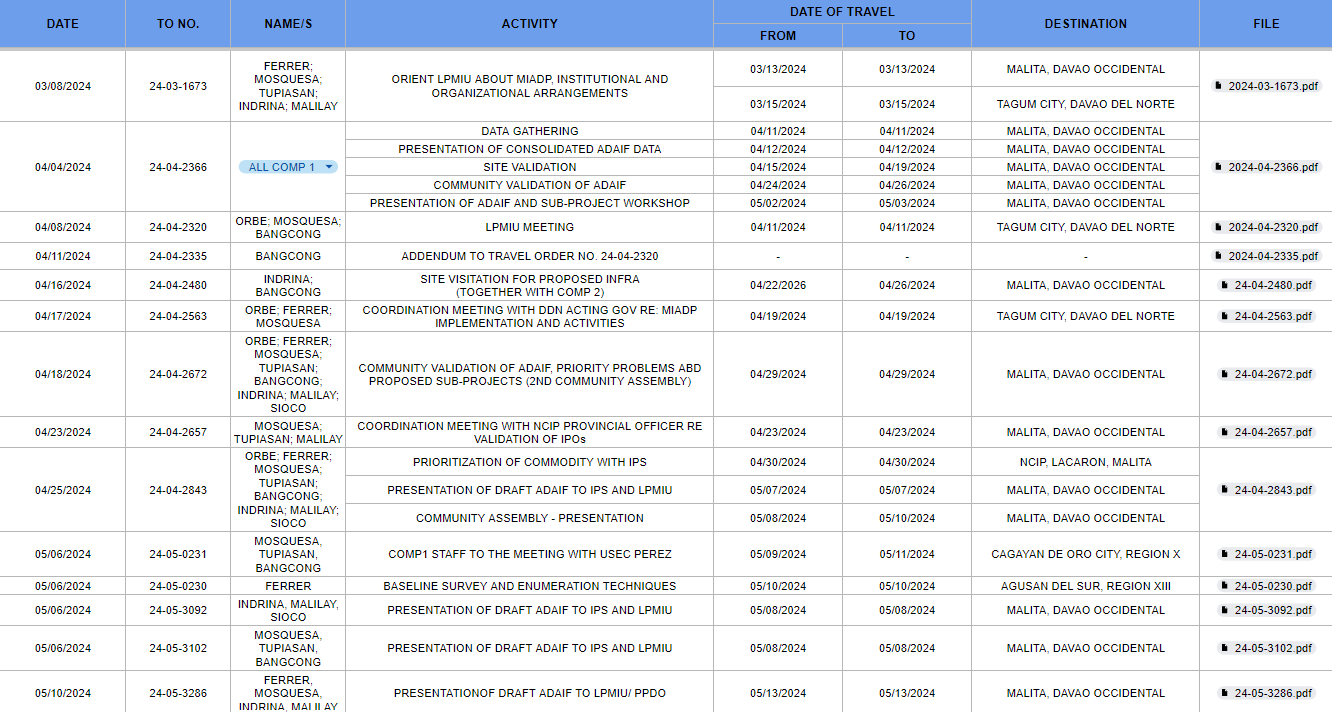Click the TO NO. cell 24-03-1673
Image resolution: width=1332 pixels, height=712 pixels.
coord(178,86)
